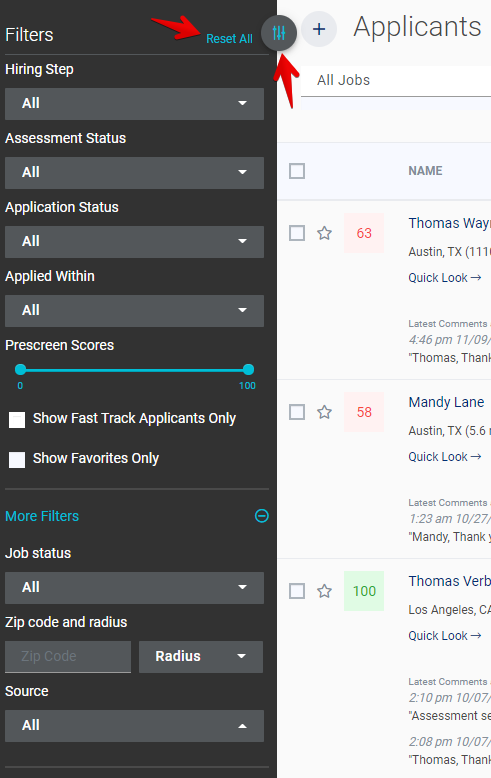This screenshot has width=491, height=778.
Task: Tick the checkbox for Mandy Lane
Action: pos(297,412)
